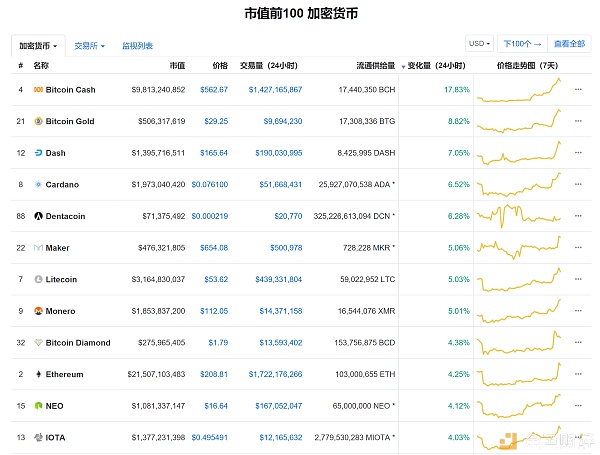Click the Dash logo icon
The height and width of the screenshot is (455, 600).
pos(38,153)
